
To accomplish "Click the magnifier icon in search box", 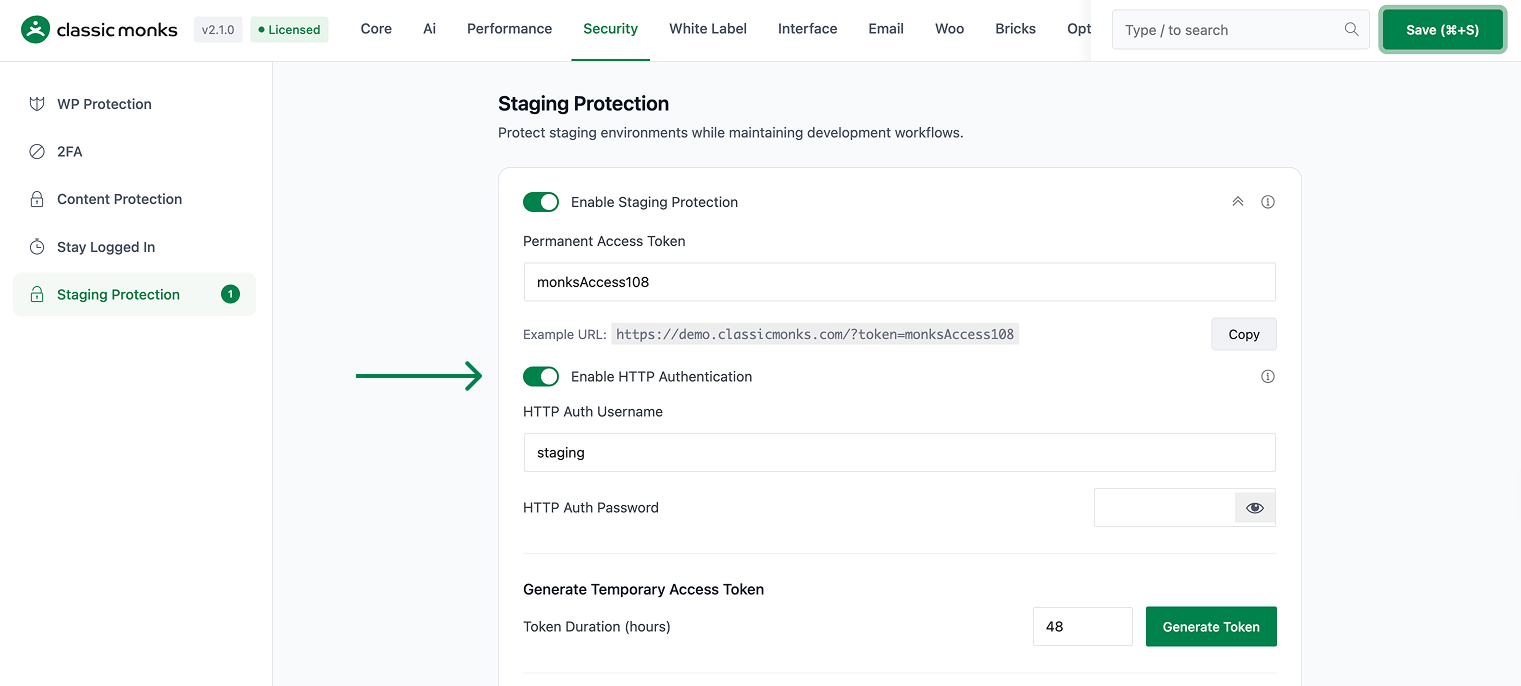I will pos(1351,30).
